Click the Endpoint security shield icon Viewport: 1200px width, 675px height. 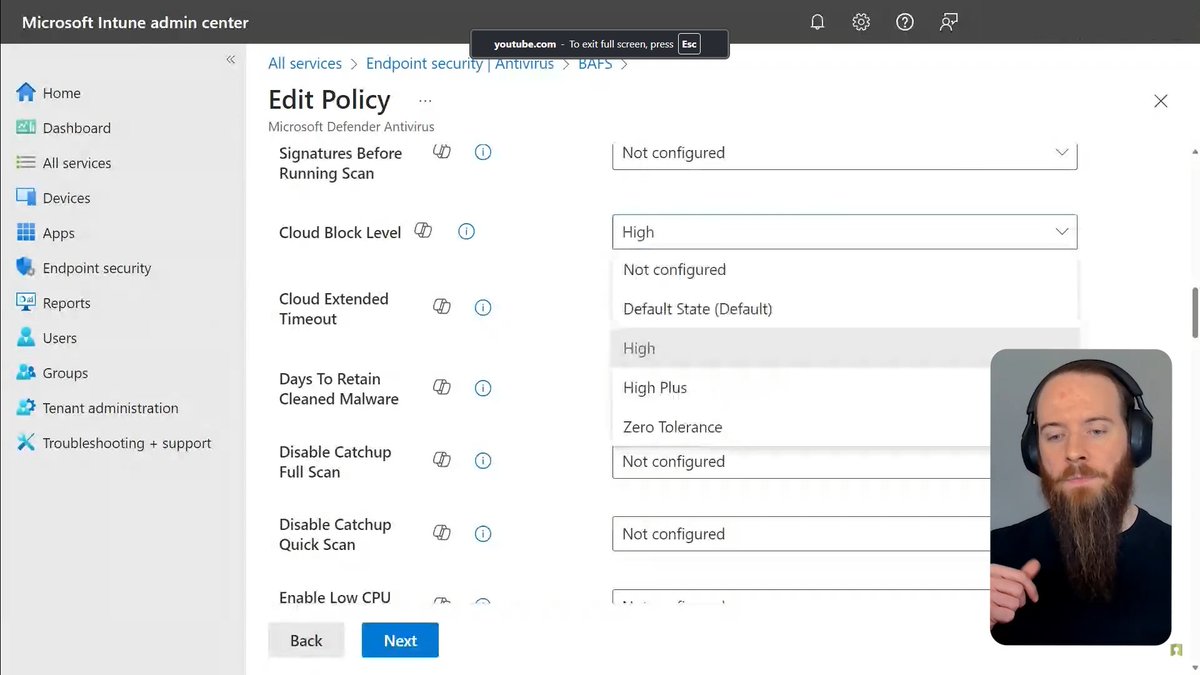click(26, 268)
